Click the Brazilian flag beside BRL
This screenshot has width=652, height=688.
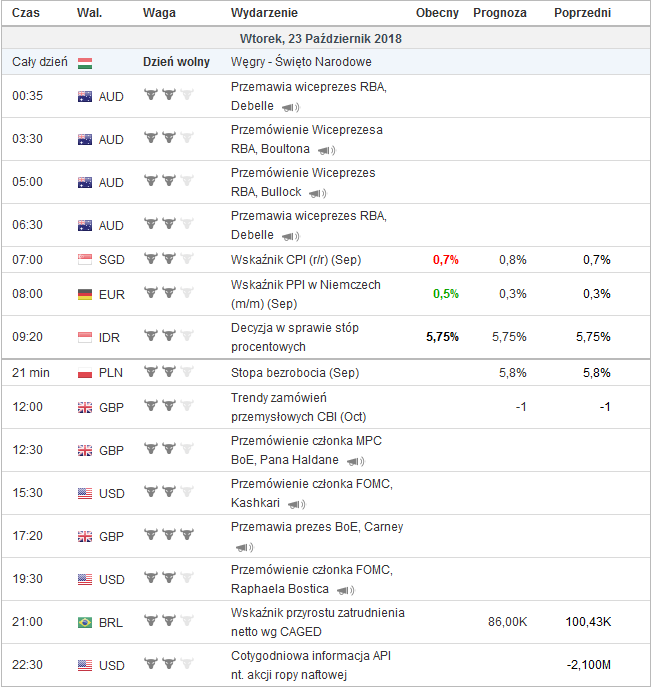pyautogui.click(x=85, y=622)
